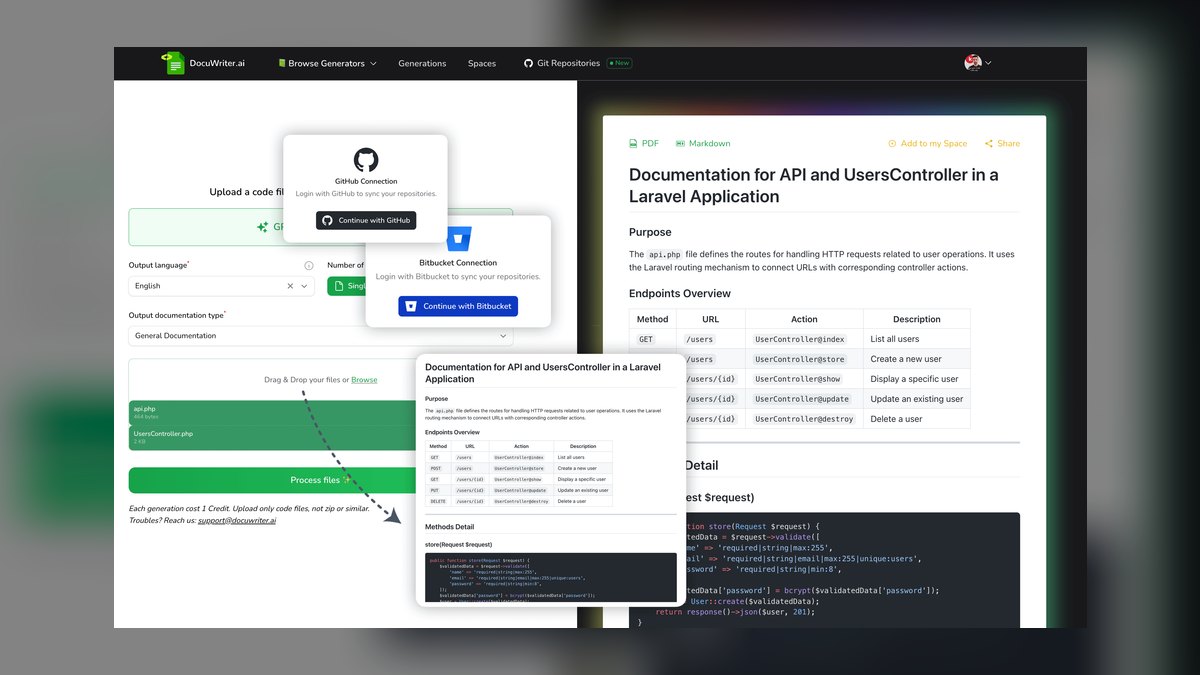
Task: Click the Purpose heading in the right panel
Action: coord(650,232)
